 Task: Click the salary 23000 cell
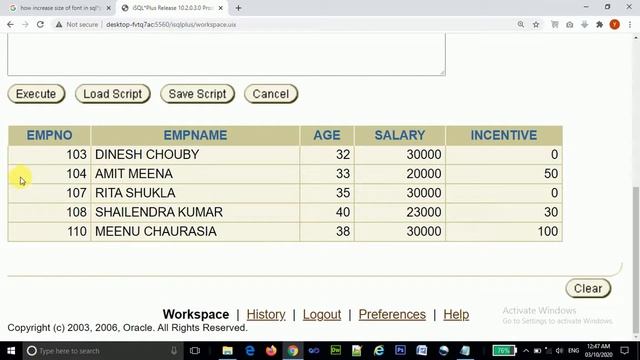400,212
